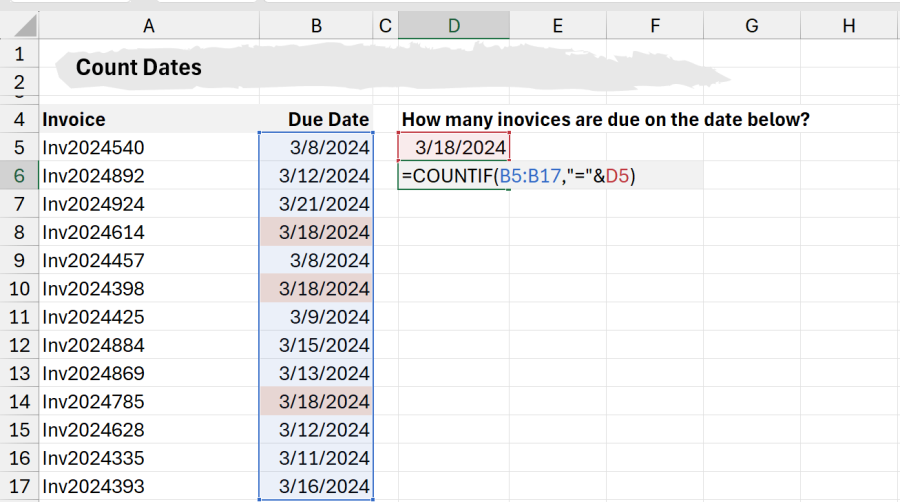The width and height of the screenshot is (900, 502).
Task: Select invoice Inv2024924
Action: [x=149, y=204]
